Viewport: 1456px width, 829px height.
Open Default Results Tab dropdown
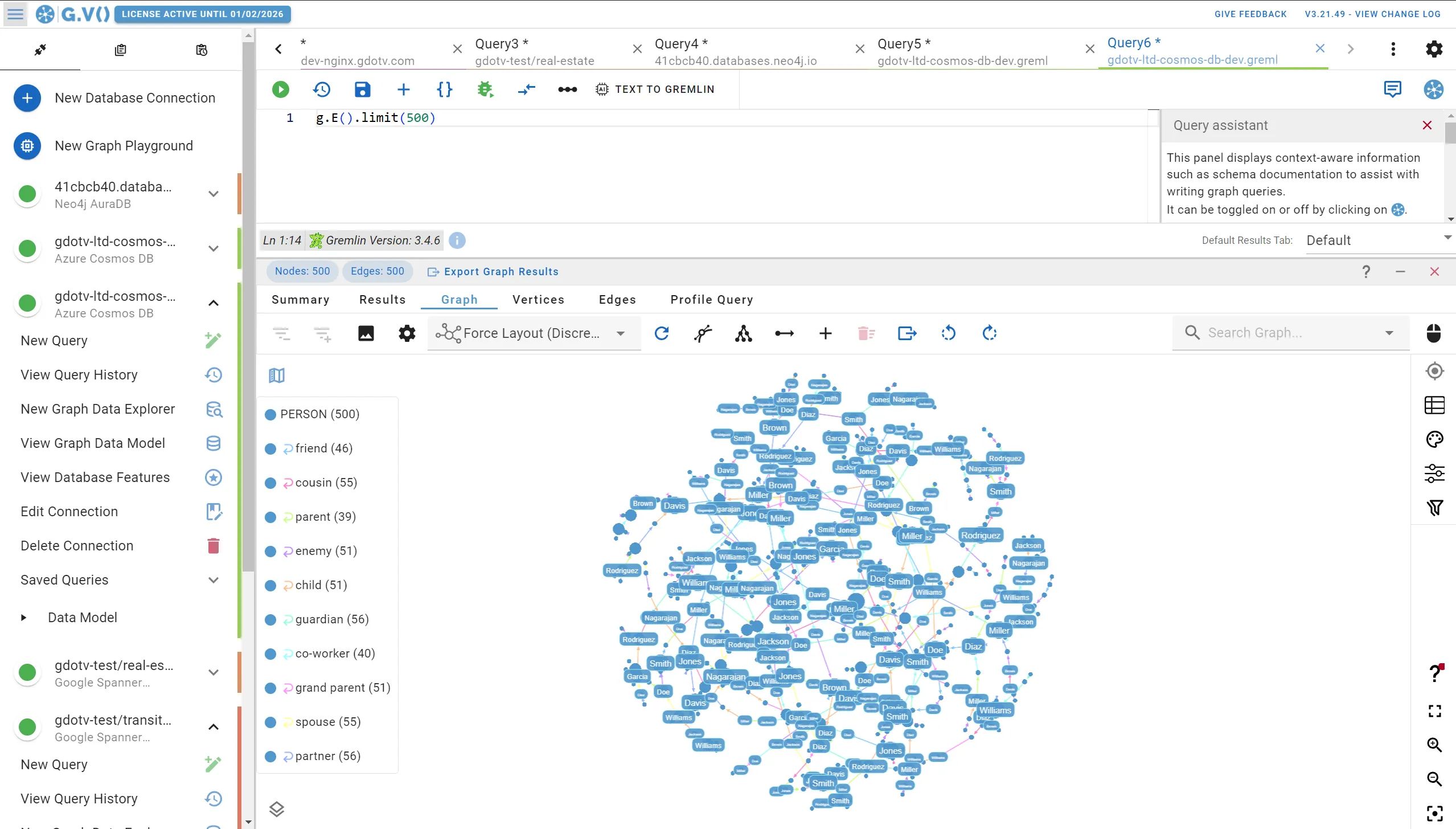point(1380,240)
